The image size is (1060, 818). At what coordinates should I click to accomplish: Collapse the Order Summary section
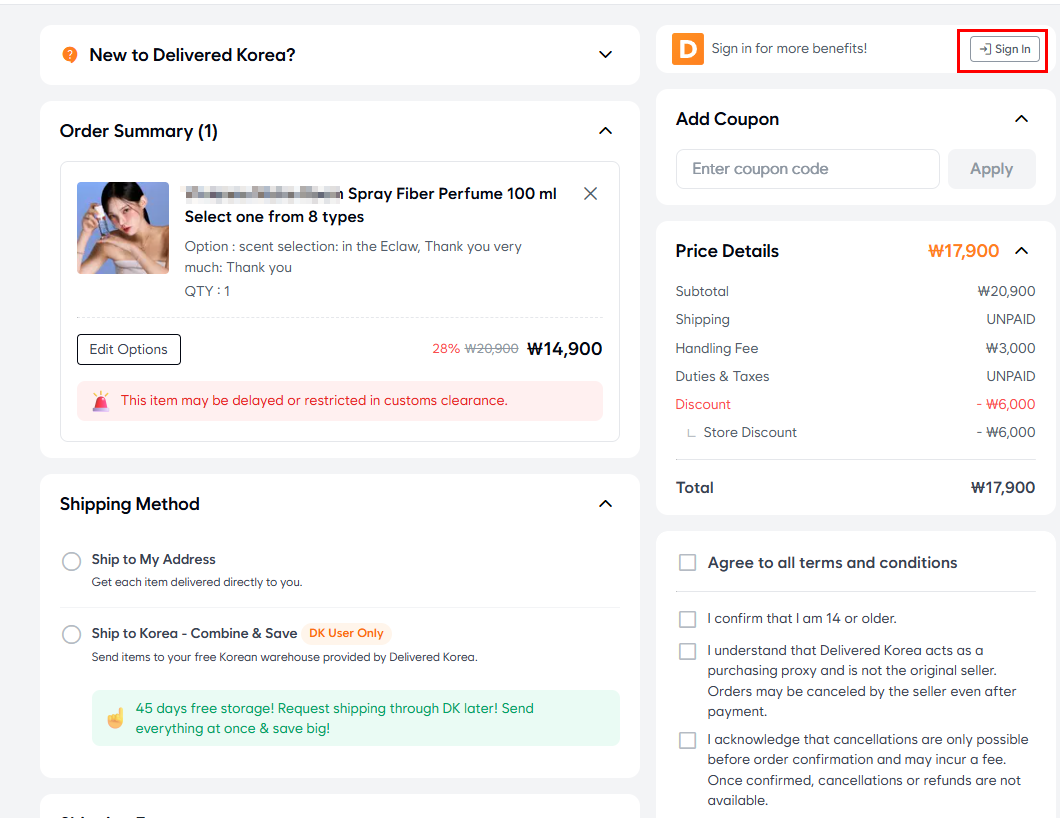click(x=605, y=131)
